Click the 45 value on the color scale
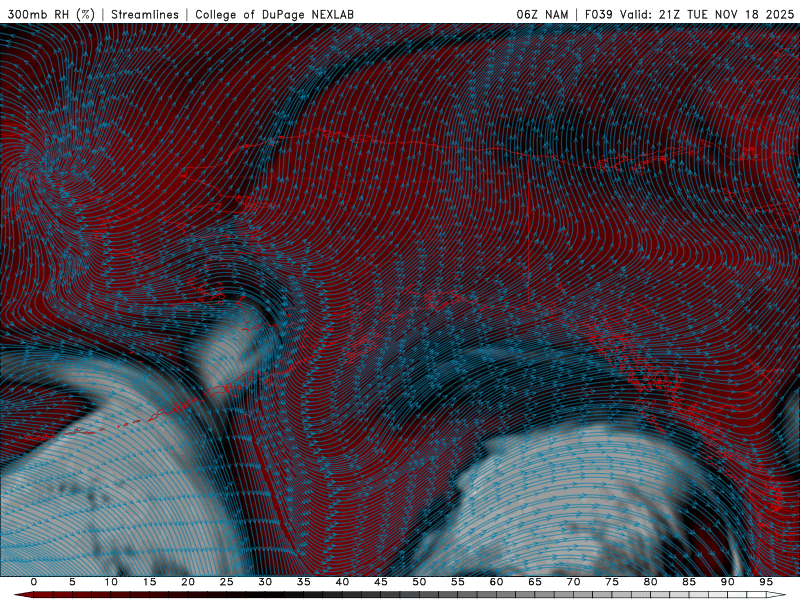This screenshot has height=600, width=800. [381, 582]
